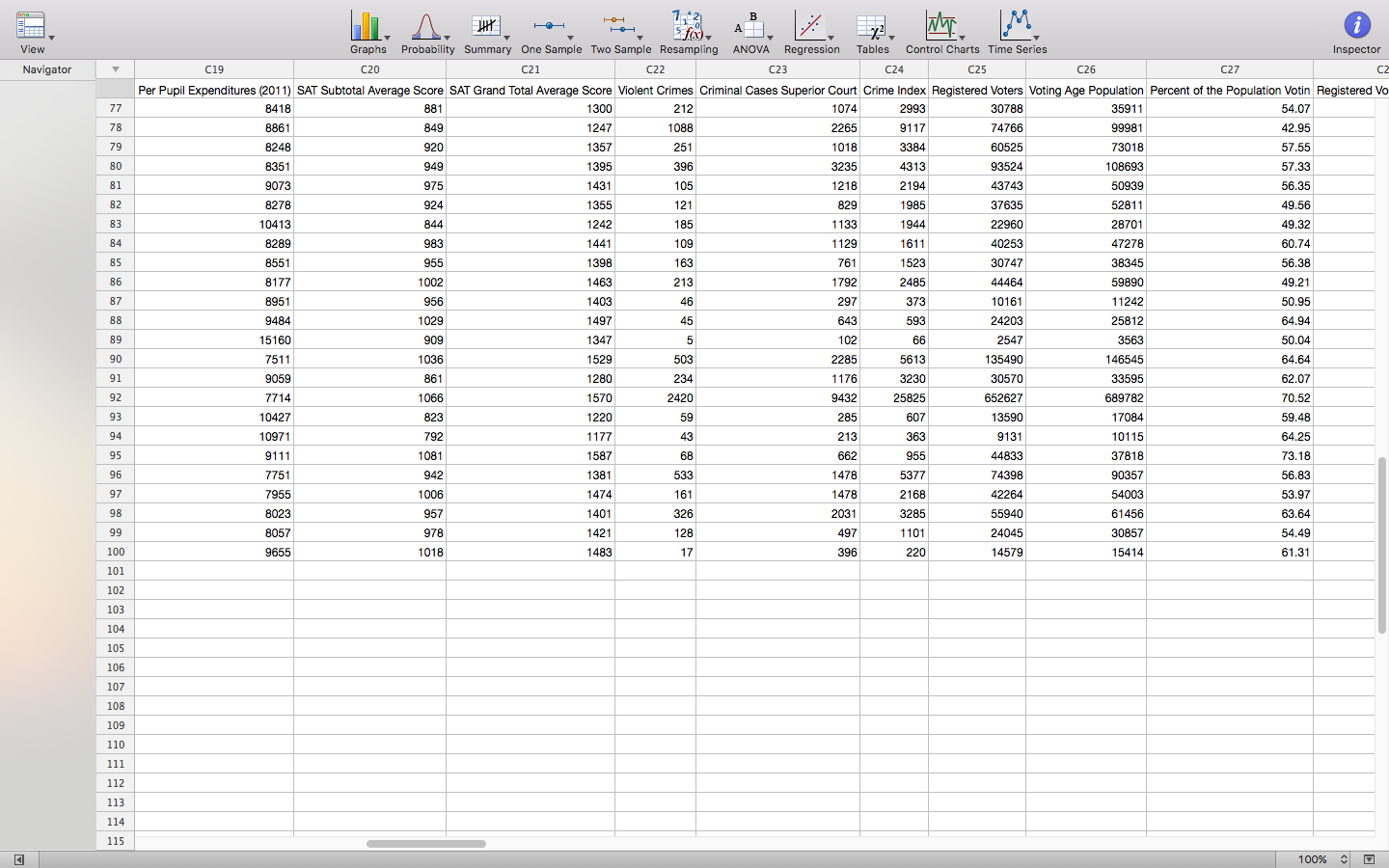
Task: Open the ANOVA tool icon
Action: click(x=749, y=26)
